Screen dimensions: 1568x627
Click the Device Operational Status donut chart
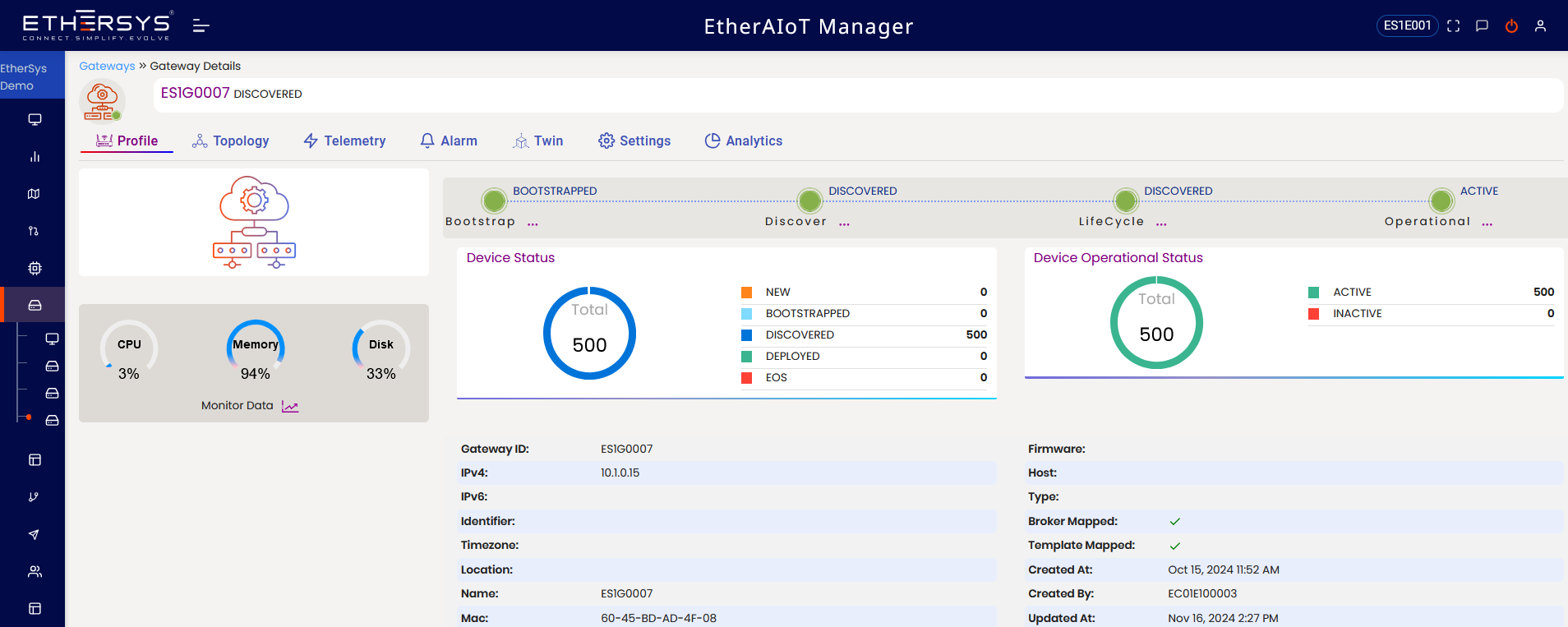(1156, 322)
